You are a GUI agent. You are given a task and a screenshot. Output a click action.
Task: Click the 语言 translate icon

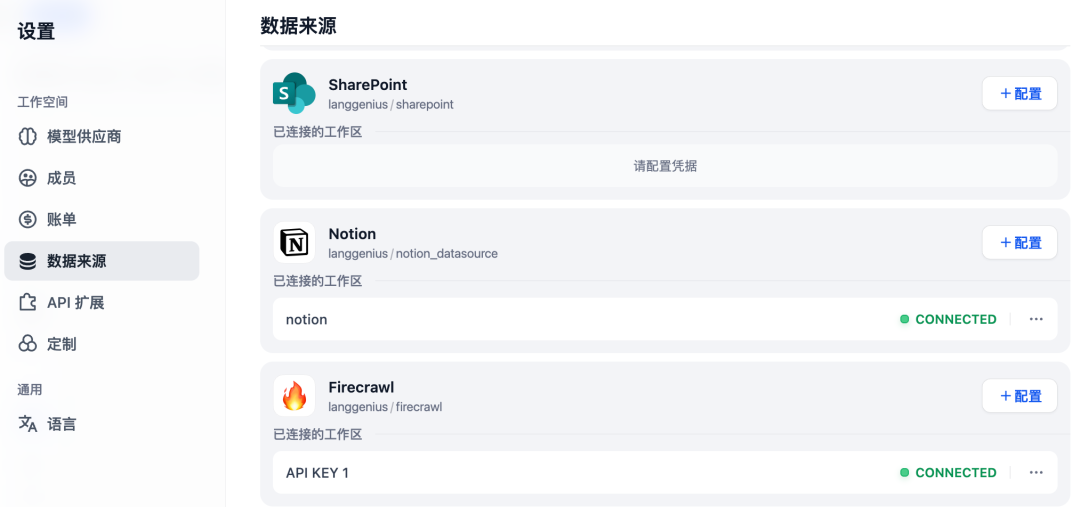click(28, 424)
